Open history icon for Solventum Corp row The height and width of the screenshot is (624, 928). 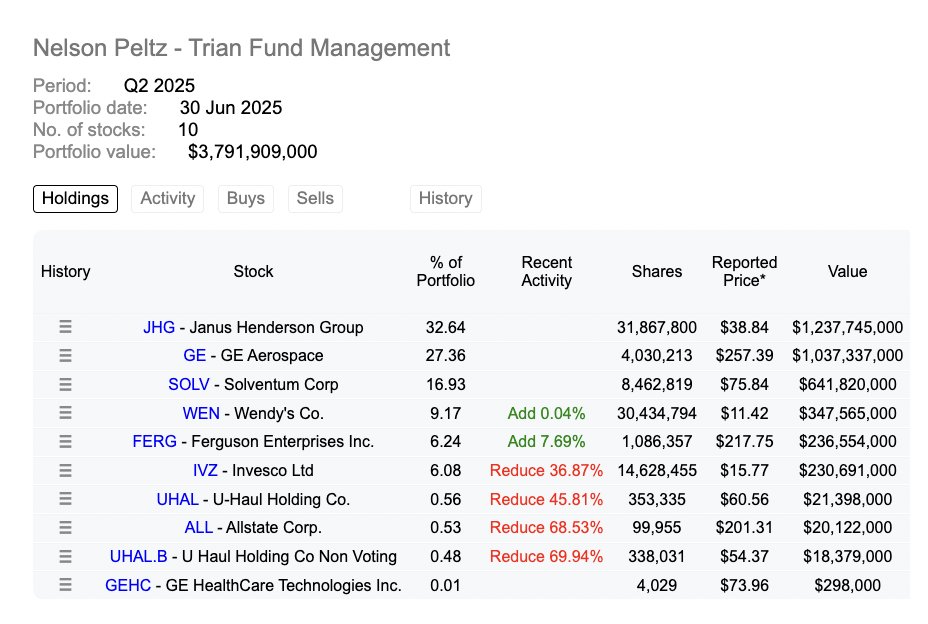pyautogui.click(x=65, y=384)
